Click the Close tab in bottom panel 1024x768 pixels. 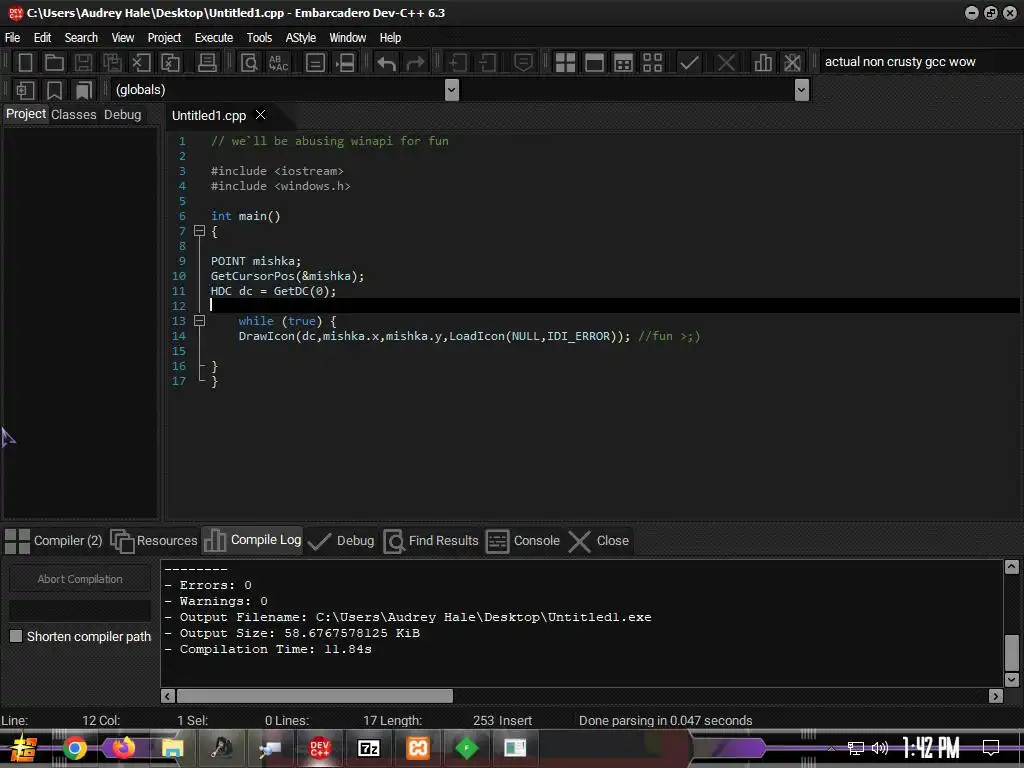click(x=599, y=541)
